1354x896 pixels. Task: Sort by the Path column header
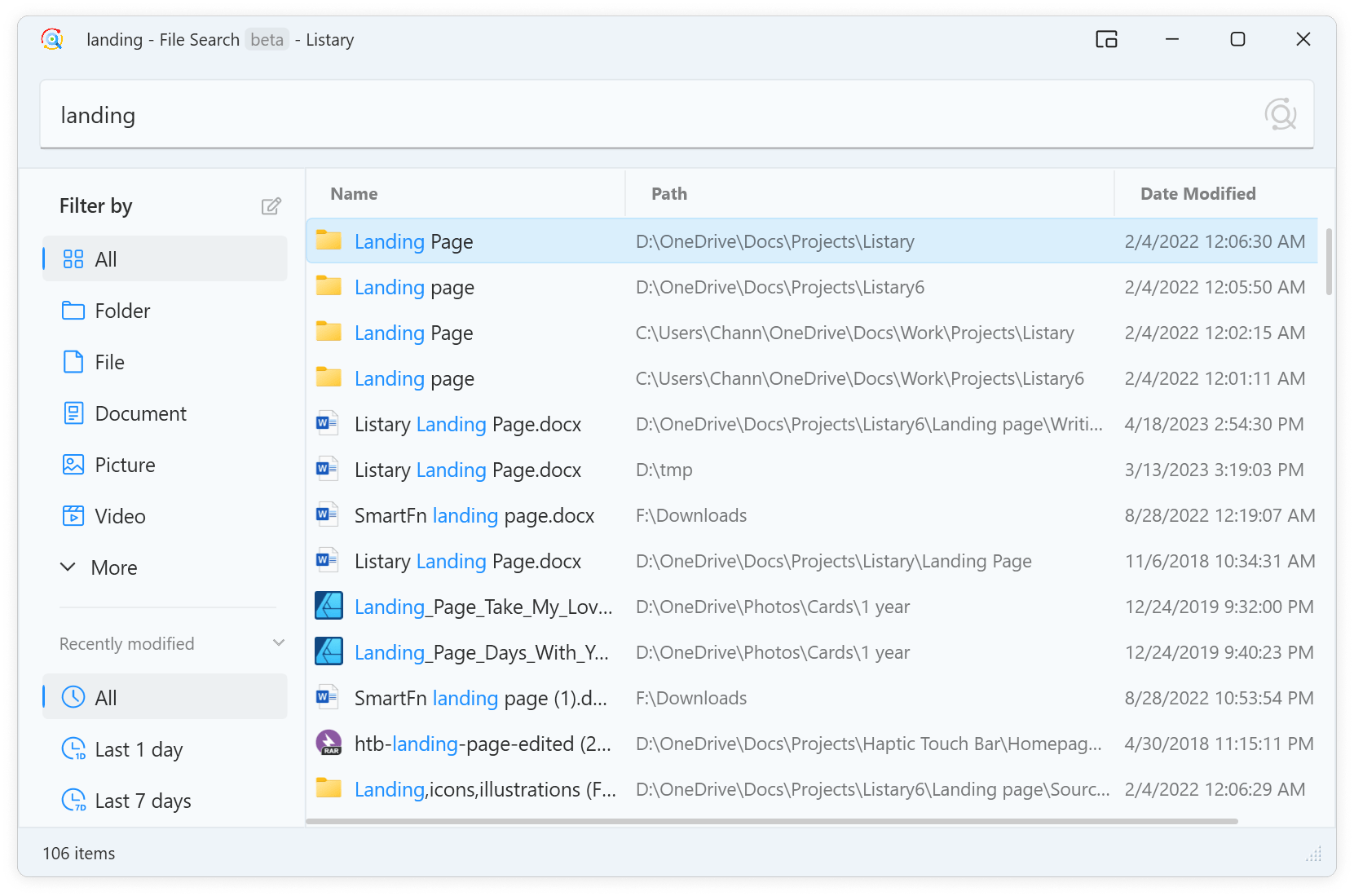[870, 193]
